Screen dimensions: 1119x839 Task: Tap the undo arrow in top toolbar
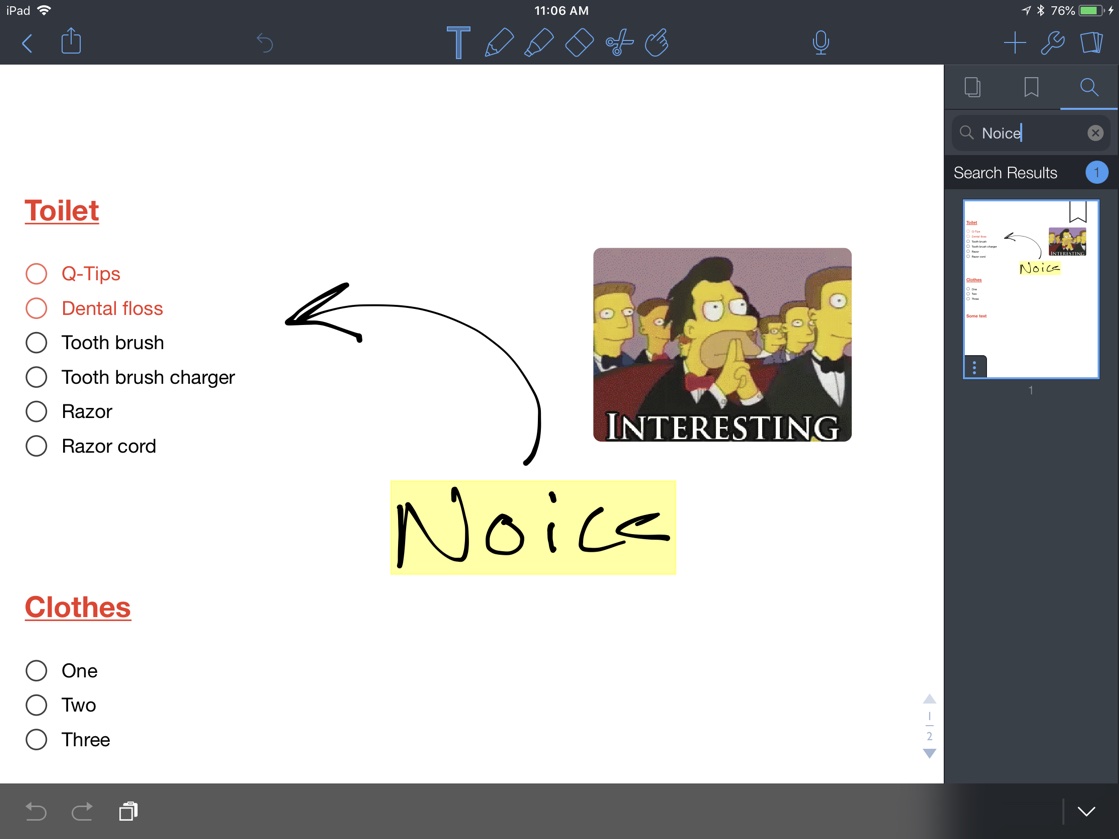click(x=265, y=43)
